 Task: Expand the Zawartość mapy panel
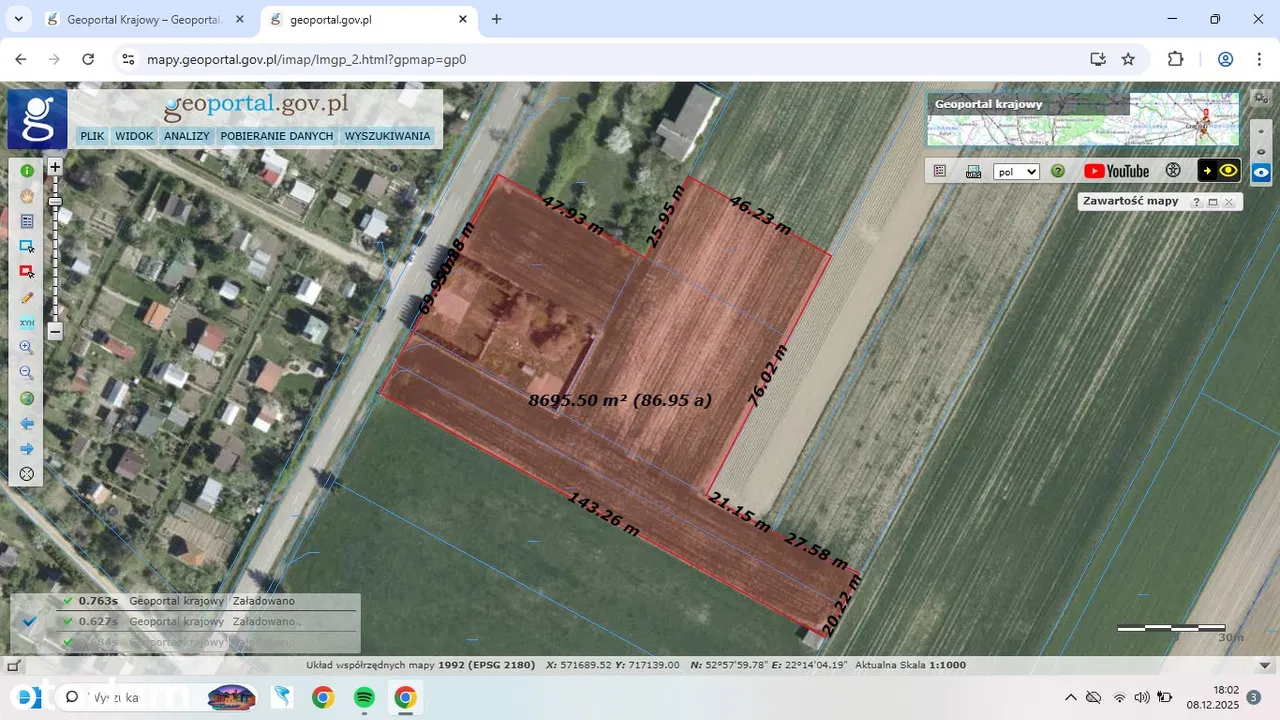(x=1212, y=202)
